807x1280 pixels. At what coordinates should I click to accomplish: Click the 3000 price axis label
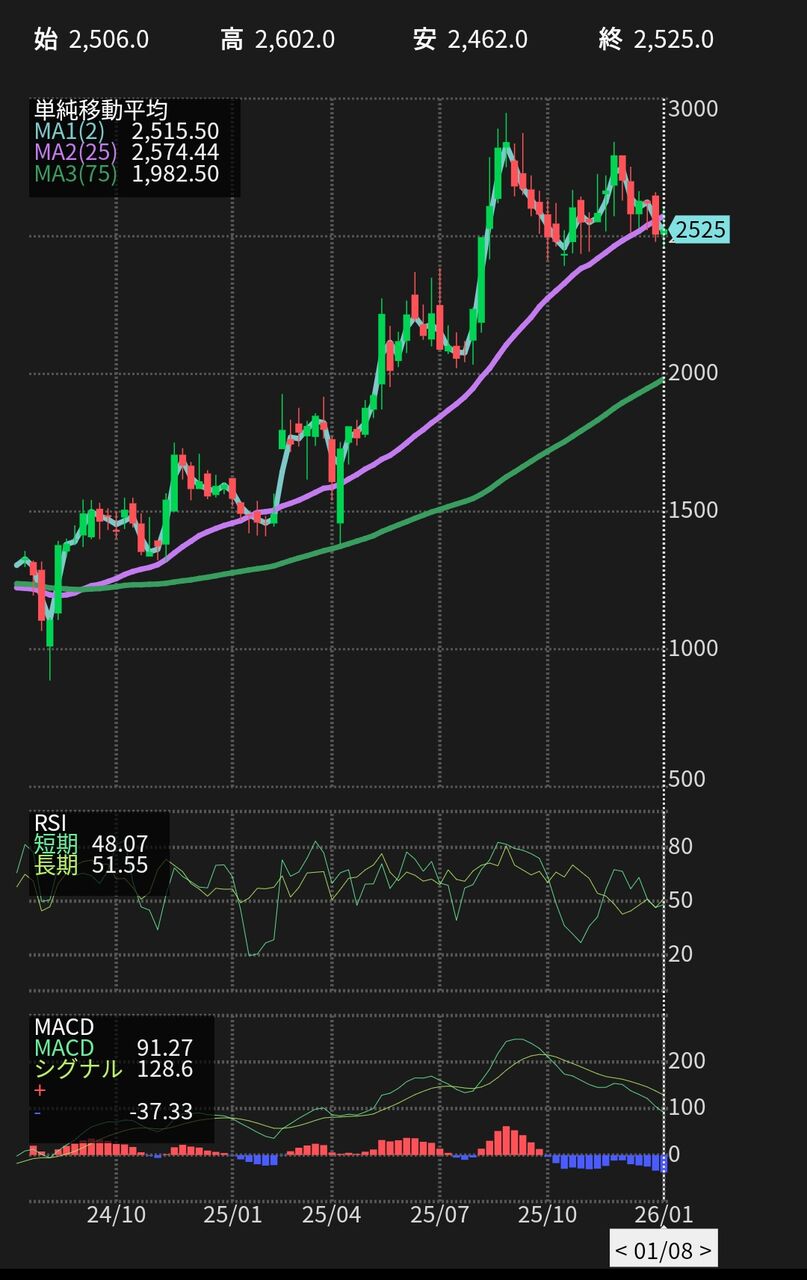[x=694, y=108]
